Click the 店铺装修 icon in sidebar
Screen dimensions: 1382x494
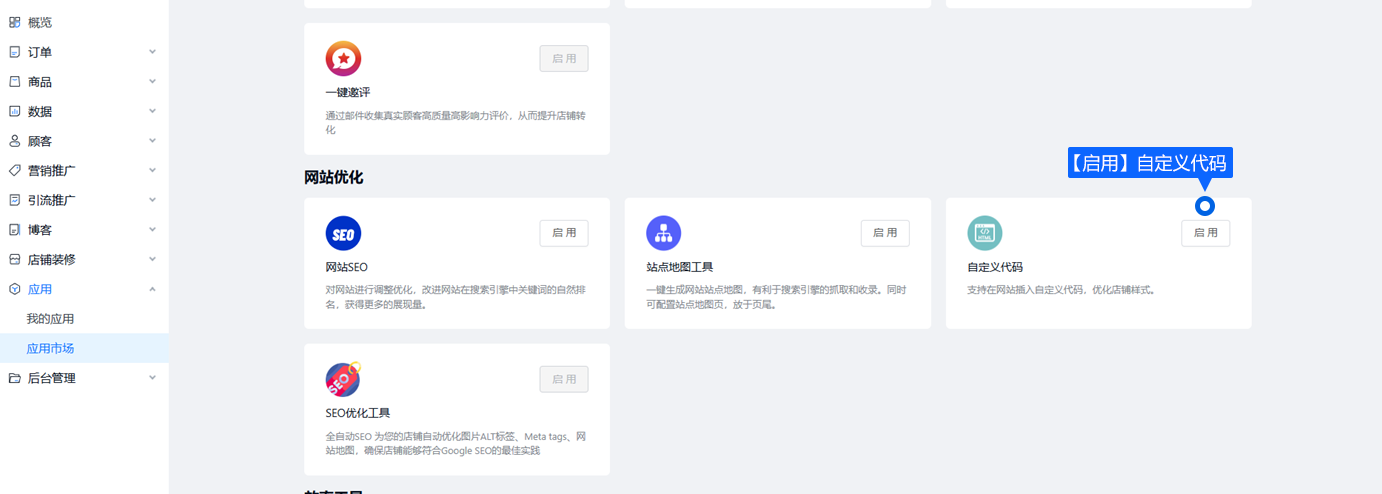coord(14,259)
